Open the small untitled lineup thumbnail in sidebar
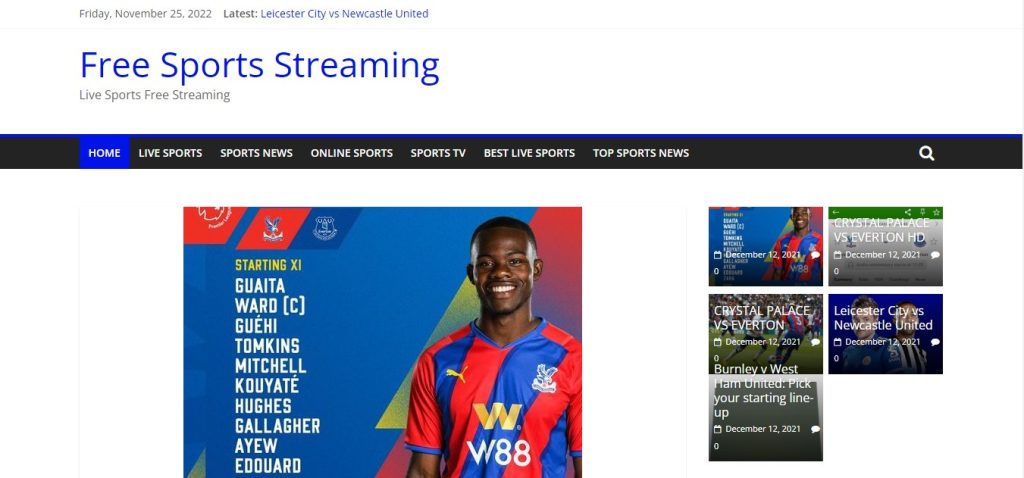 click(x=765, y=246)
